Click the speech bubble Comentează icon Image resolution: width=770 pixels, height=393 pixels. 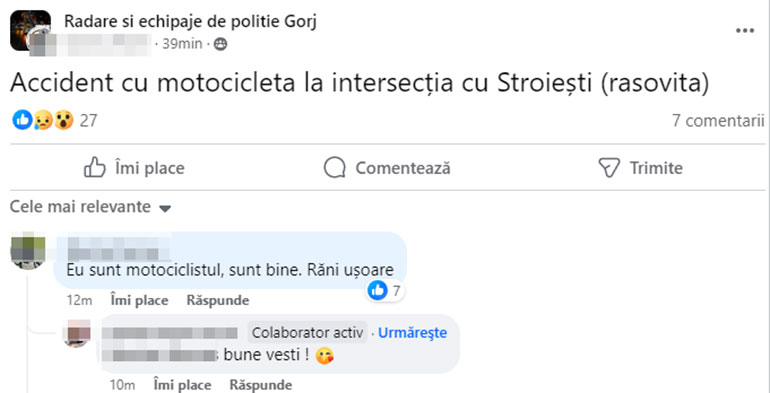point(335,168)
